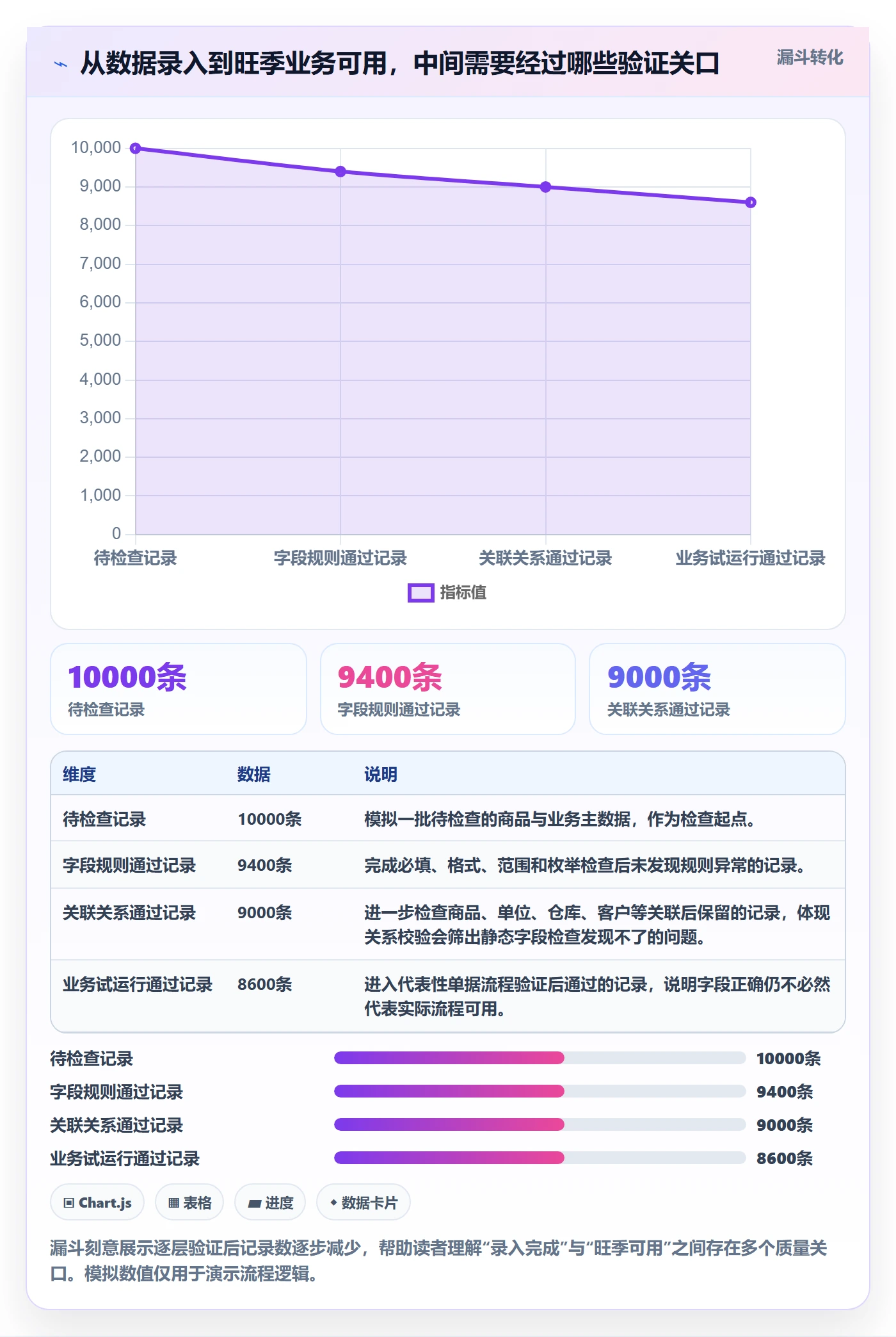Click the 数据 column header
896x1337 pixels.
pyautogui.click(x=254, y=774)
